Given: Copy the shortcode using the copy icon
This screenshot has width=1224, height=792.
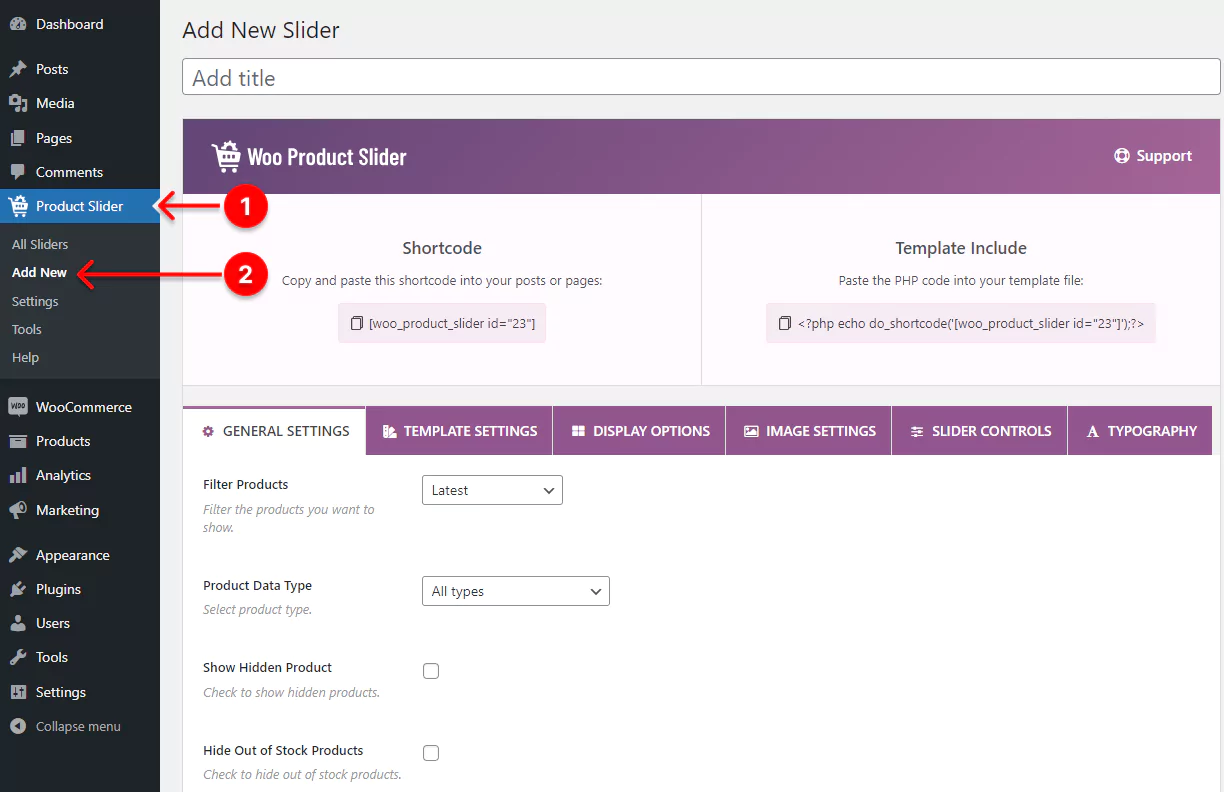Looking at the screenshot, I should point(356,323).
